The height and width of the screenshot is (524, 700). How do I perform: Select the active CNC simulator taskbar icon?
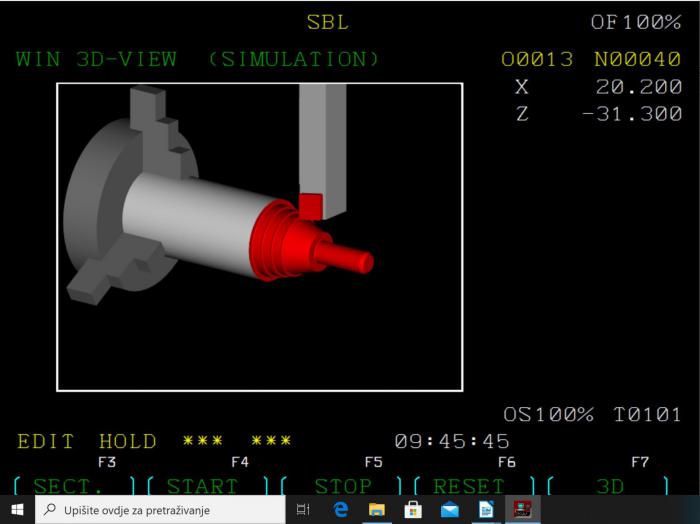(x=522, y=510)
